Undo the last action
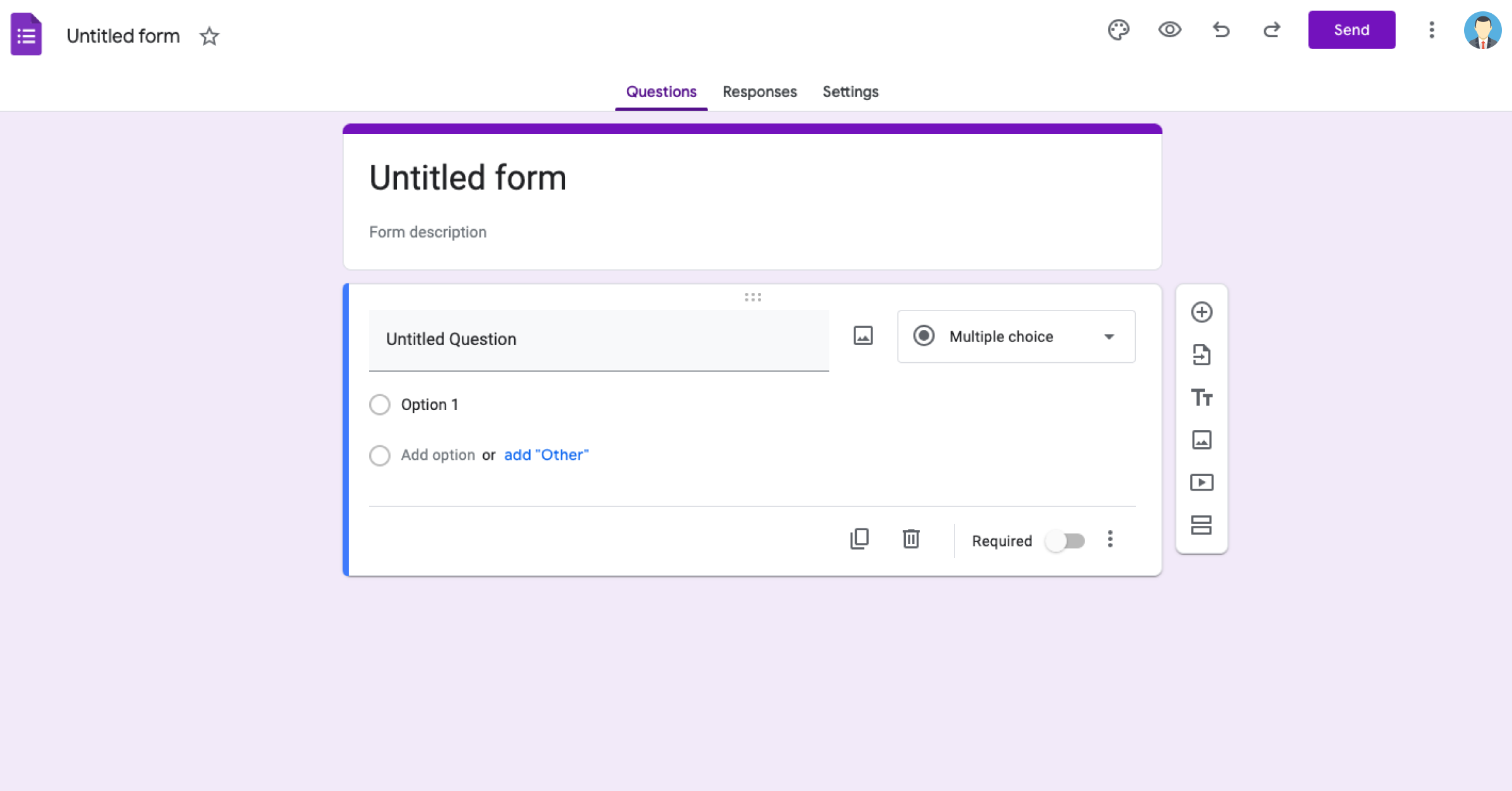This screenshot has width=1512, height=791. (1221, 30)
